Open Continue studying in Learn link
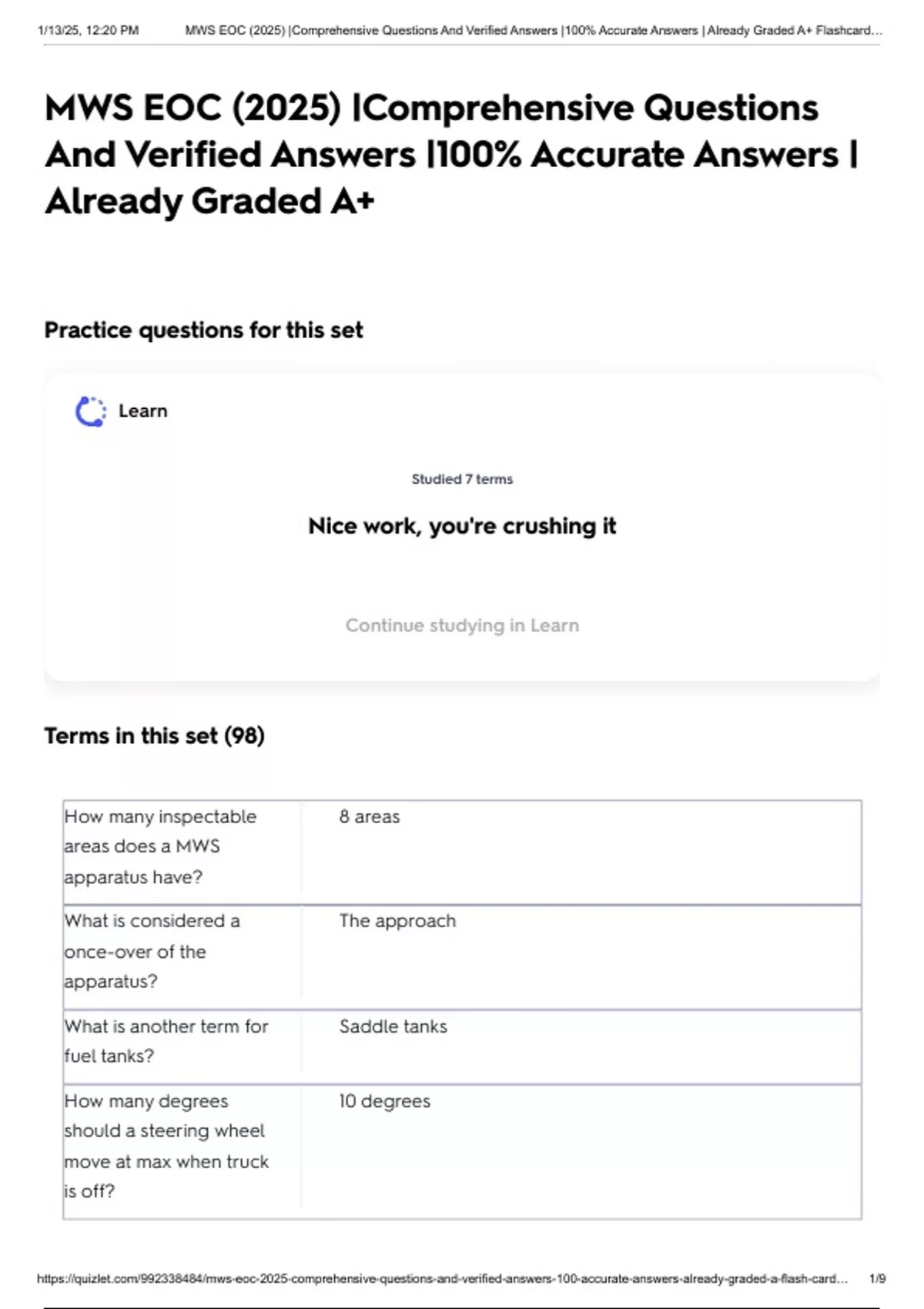 pos(462,625)
